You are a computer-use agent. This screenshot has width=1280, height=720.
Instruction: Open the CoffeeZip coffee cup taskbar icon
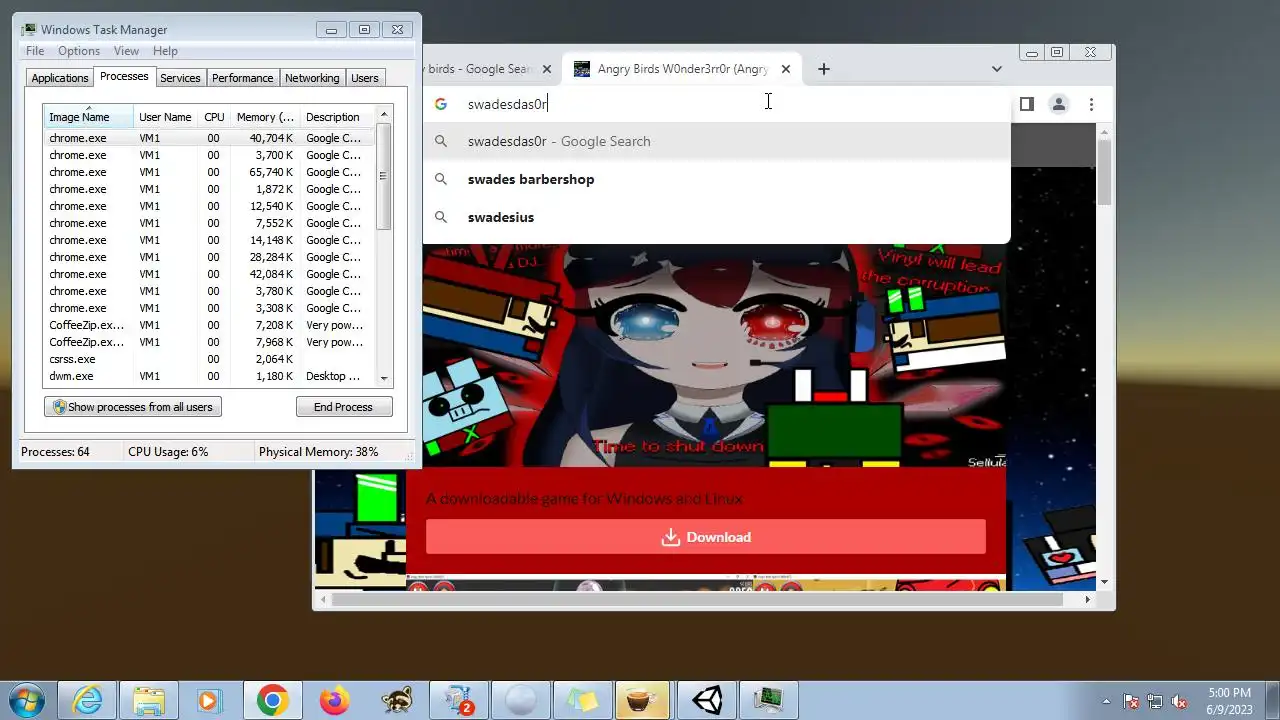[x=644, y=700]
